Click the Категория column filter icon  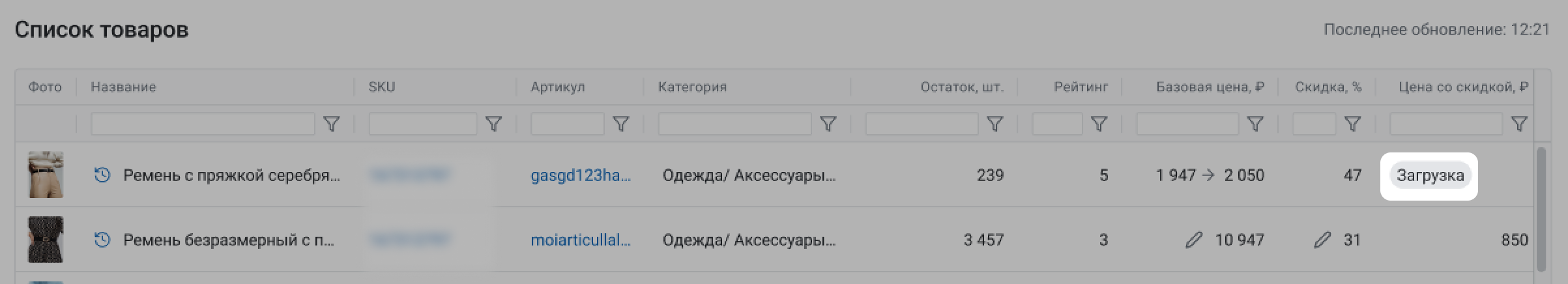[x=828, y=124]
